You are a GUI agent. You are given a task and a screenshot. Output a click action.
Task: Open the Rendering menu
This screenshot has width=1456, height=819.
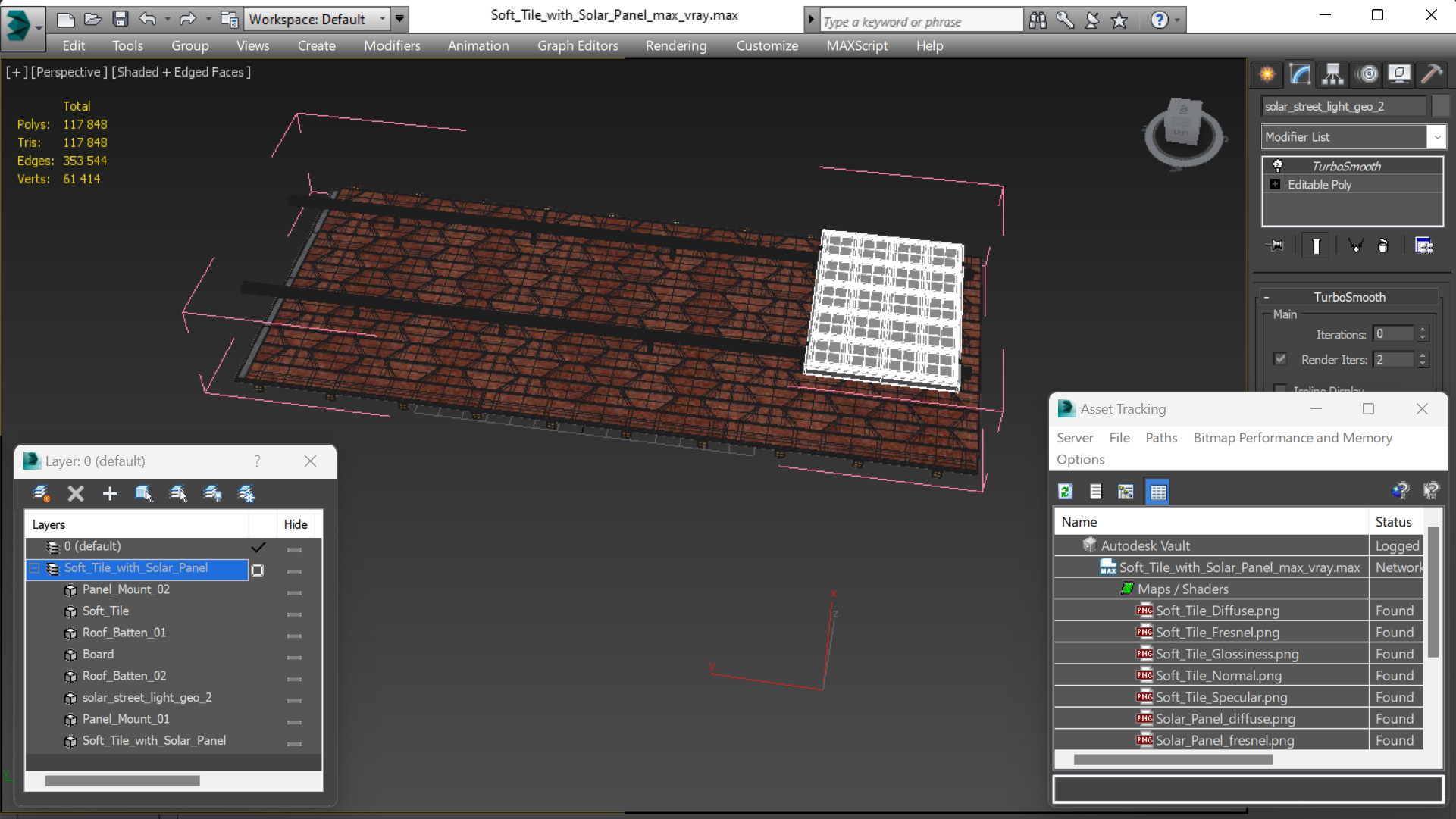(x=676, y=45)
